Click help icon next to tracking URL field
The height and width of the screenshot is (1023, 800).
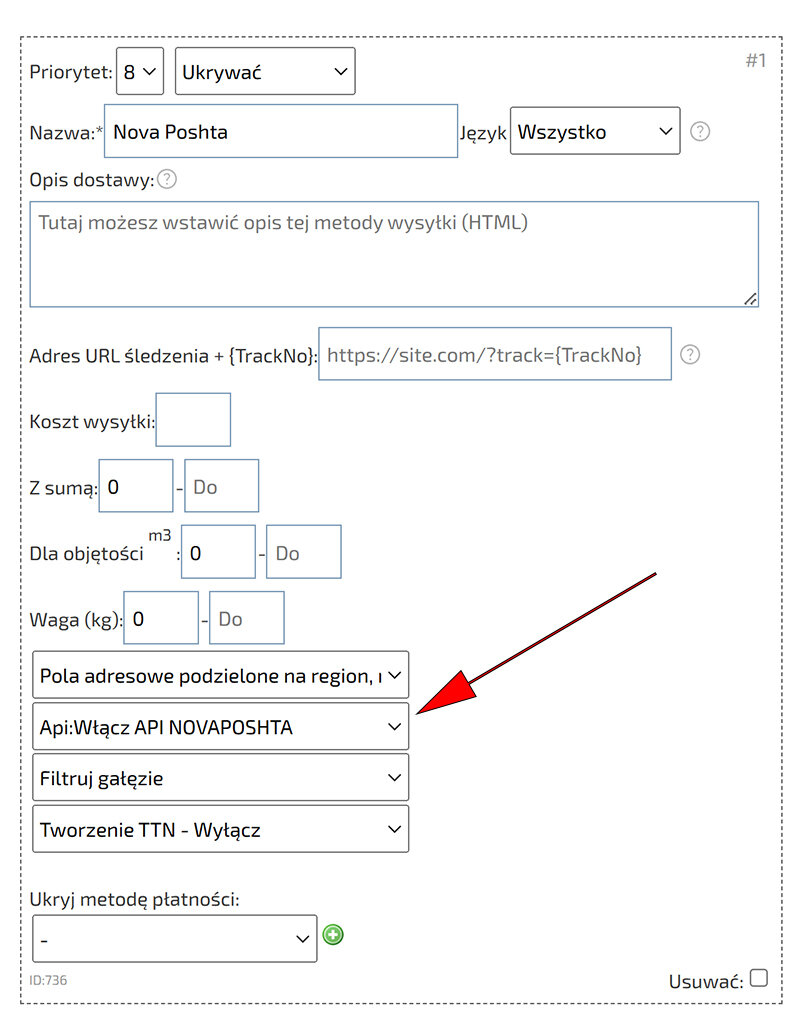(x=689, y=354)
